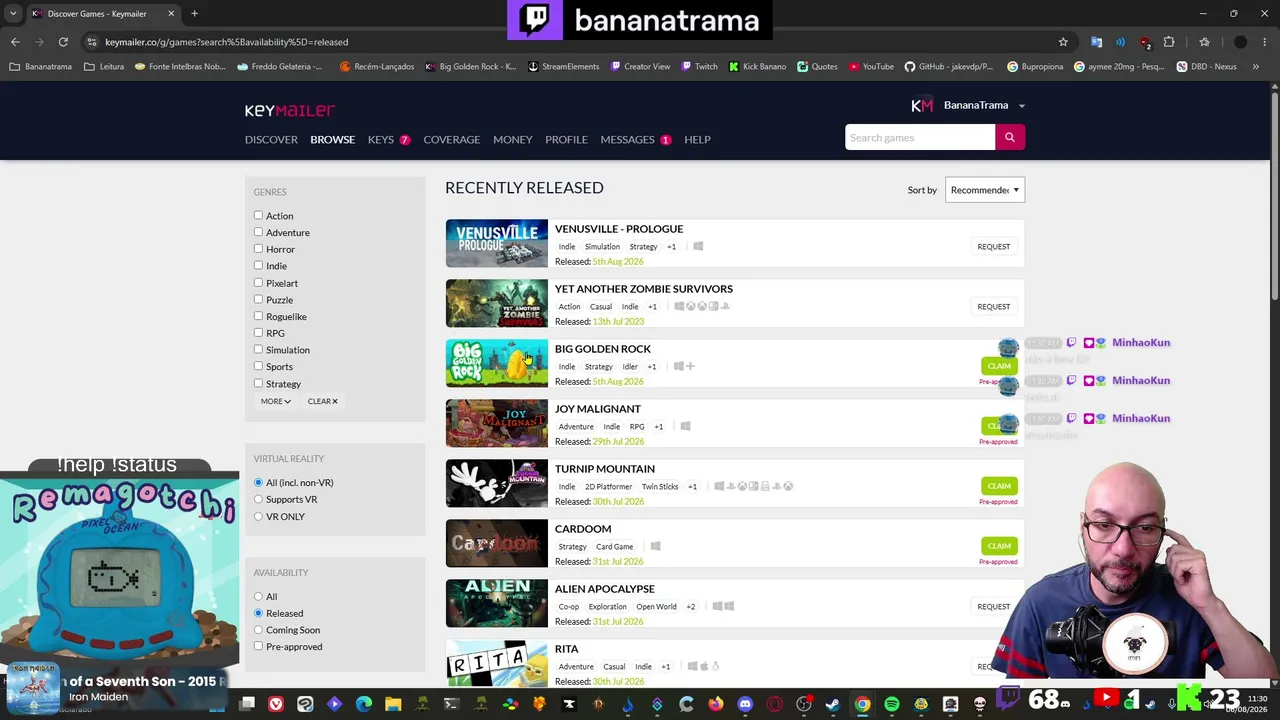1280x720 pixels.
Task: Select the Coming Soon availability radio
Action: pos(258,630)
